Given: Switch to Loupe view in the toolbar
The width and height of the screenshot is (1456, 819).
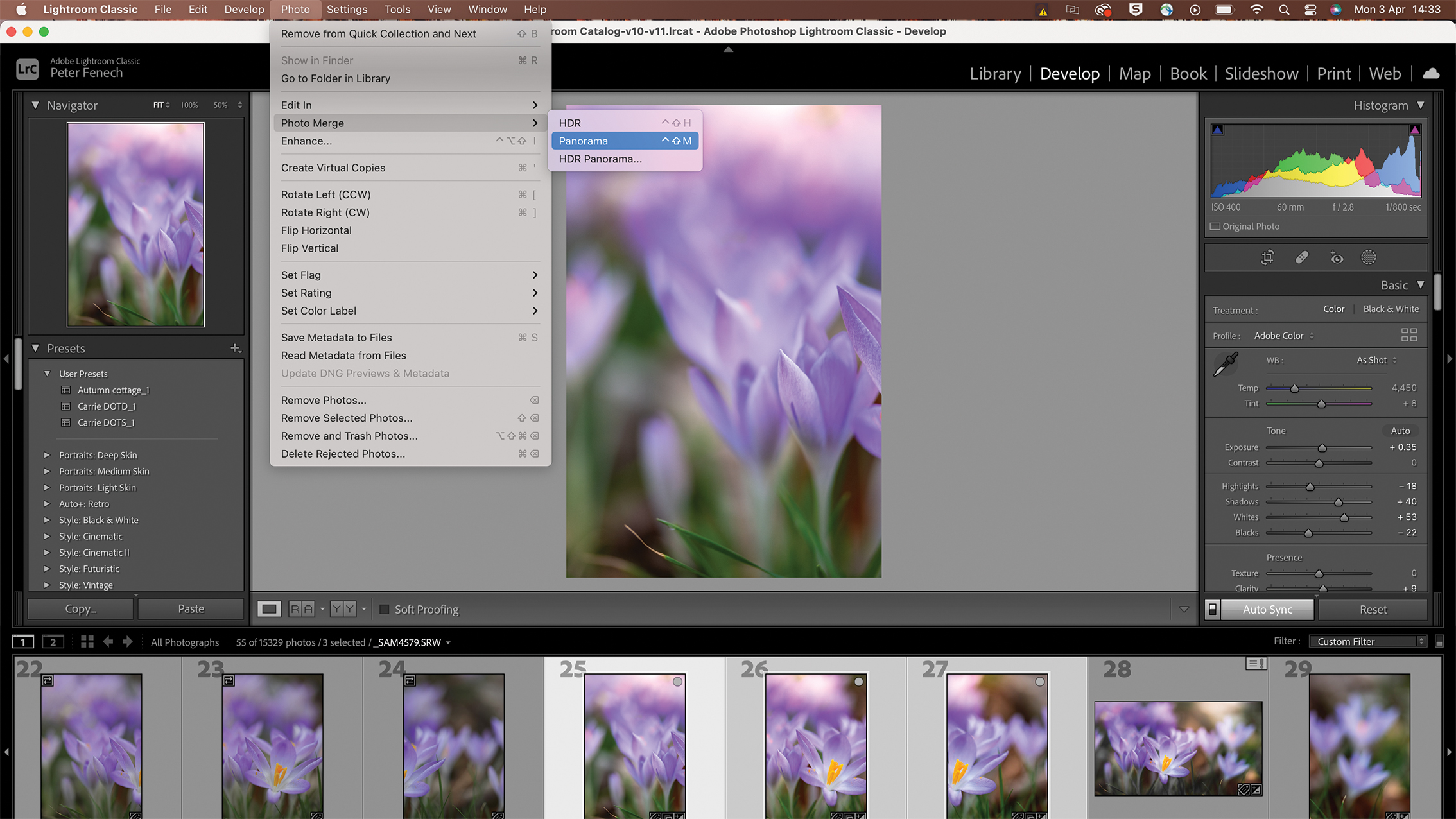Looking at the screenshot, I should pyautogui.click(x=269, y=608).
